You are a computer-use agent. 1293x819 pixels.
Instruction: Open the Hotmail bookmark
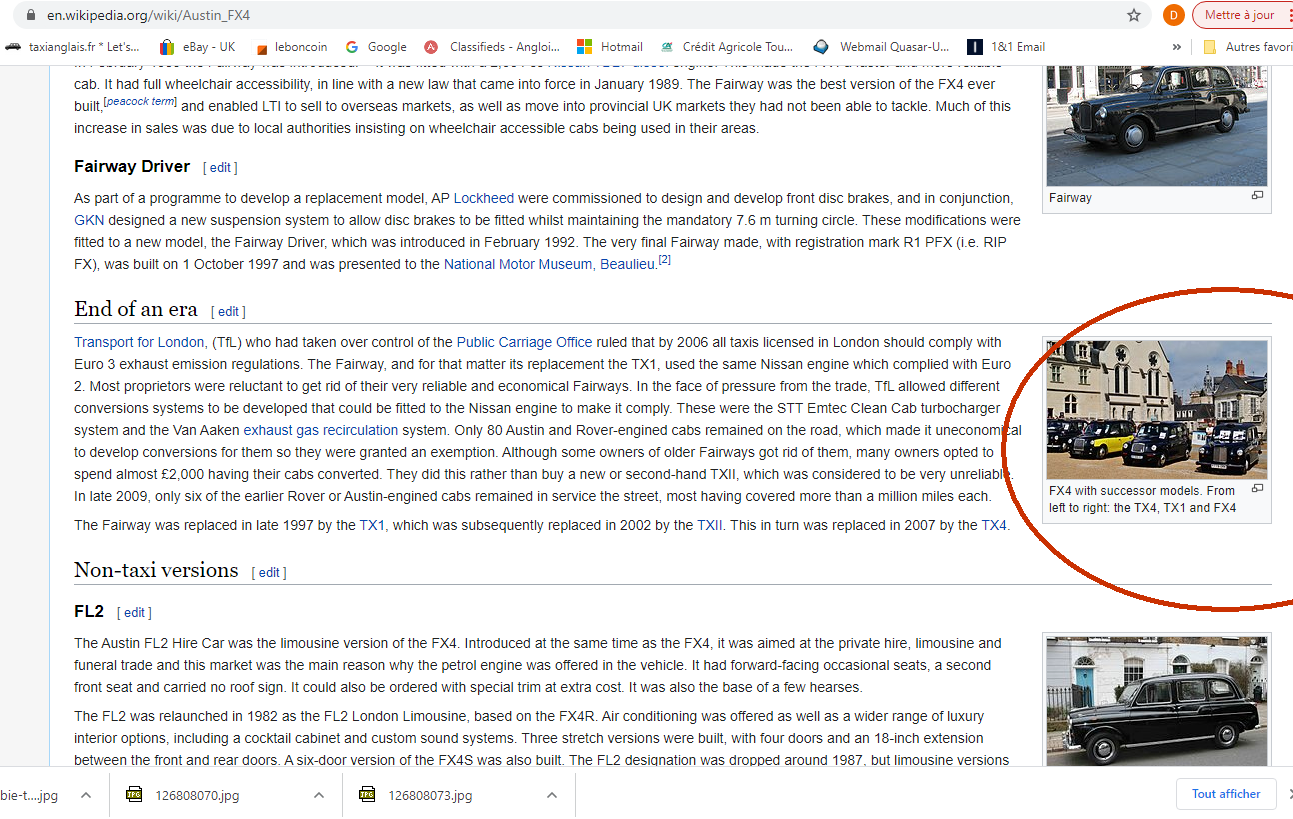(609, 47)
